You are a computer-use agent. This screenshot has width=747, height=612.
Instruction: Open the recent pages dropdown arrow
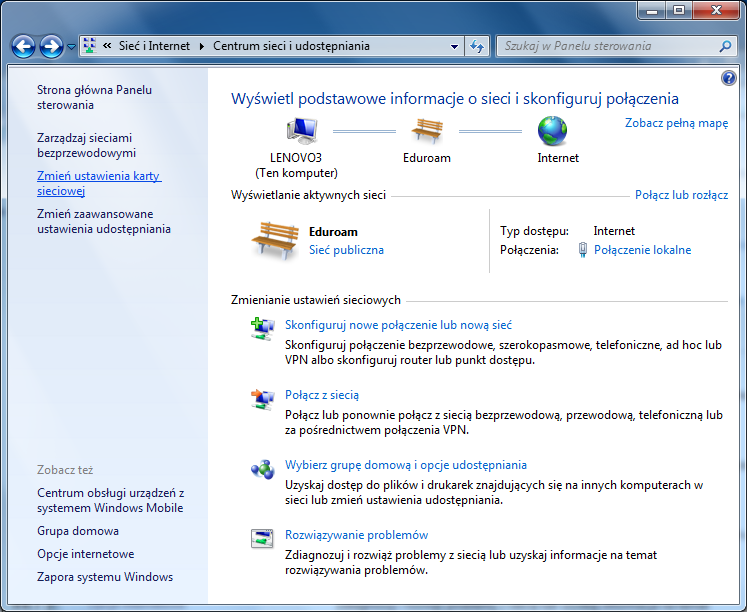coord(71,47)
